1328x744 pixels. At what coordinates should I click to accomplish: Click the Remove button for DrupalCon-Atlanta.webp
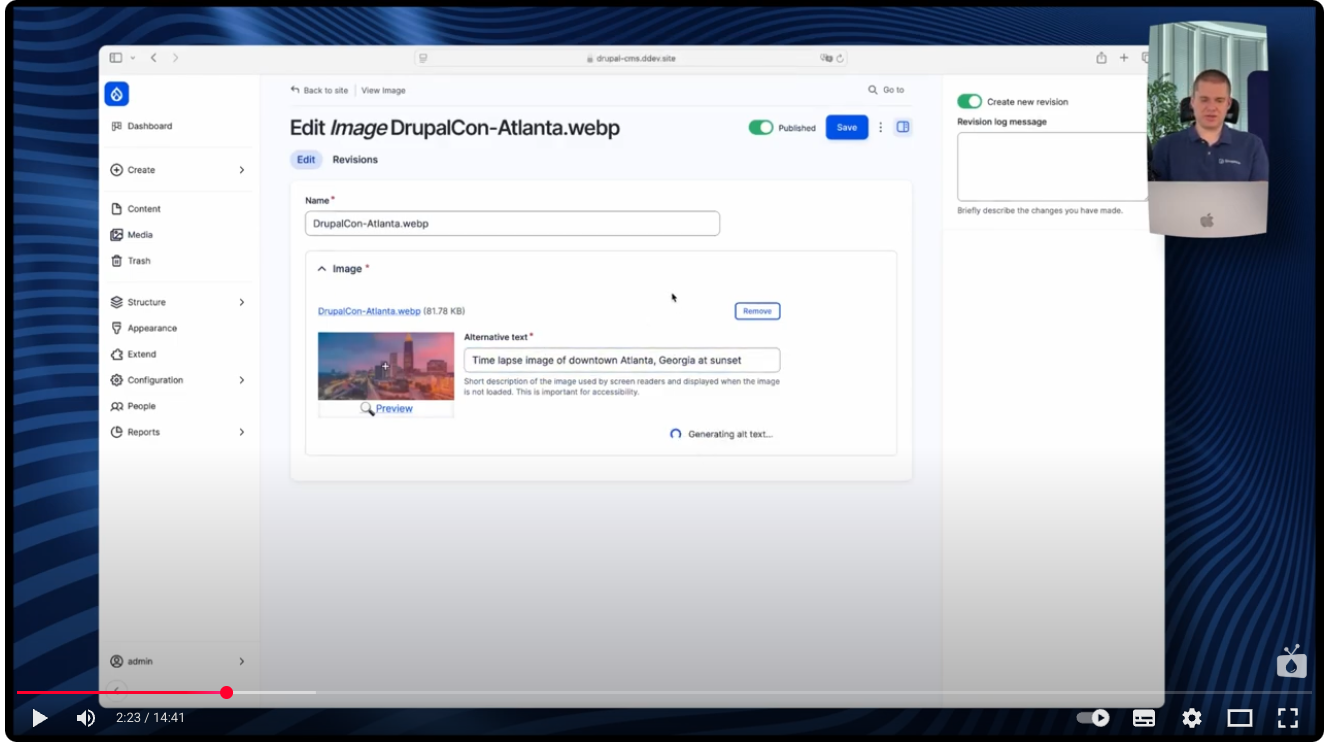(x=757, y=311)
